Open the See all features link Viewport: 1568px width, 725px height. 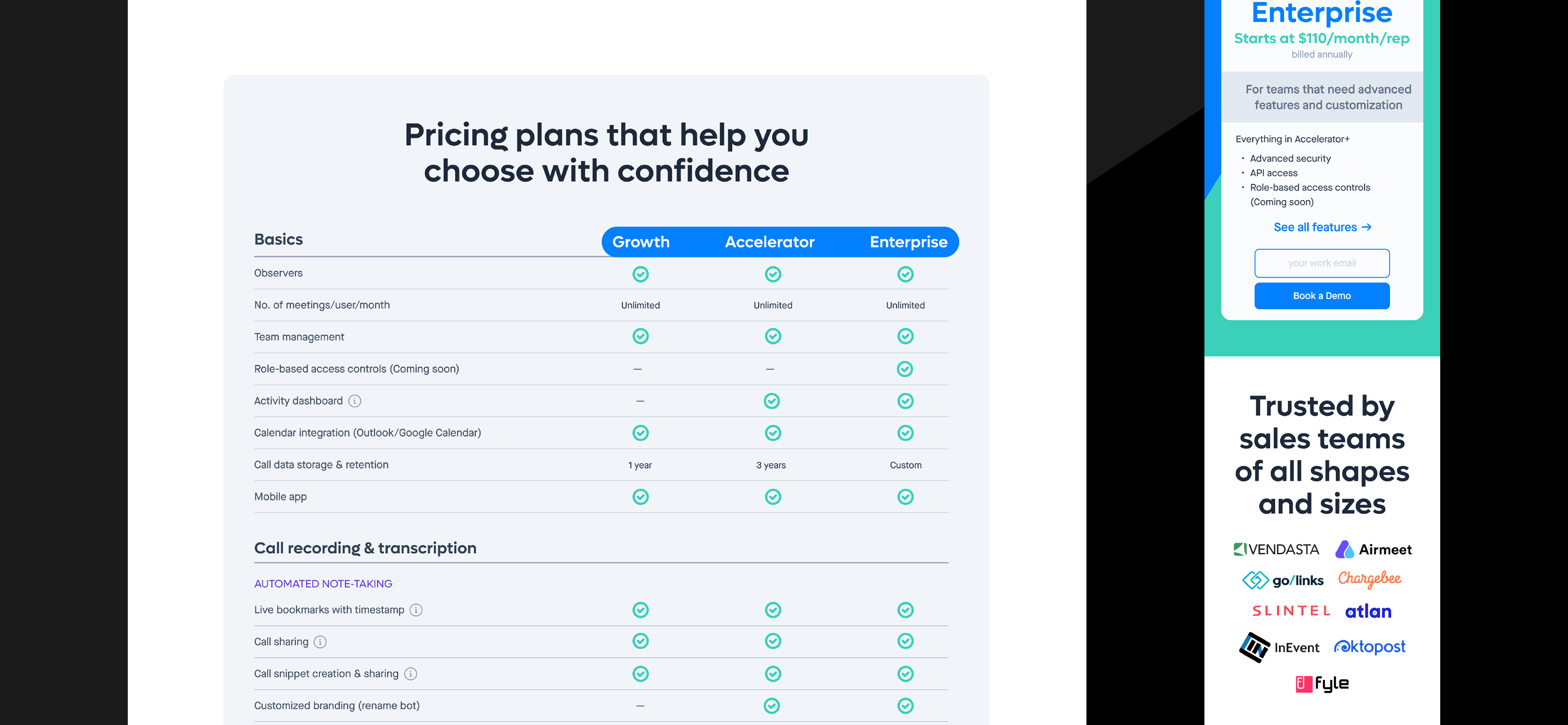[x=1321, y=227]
